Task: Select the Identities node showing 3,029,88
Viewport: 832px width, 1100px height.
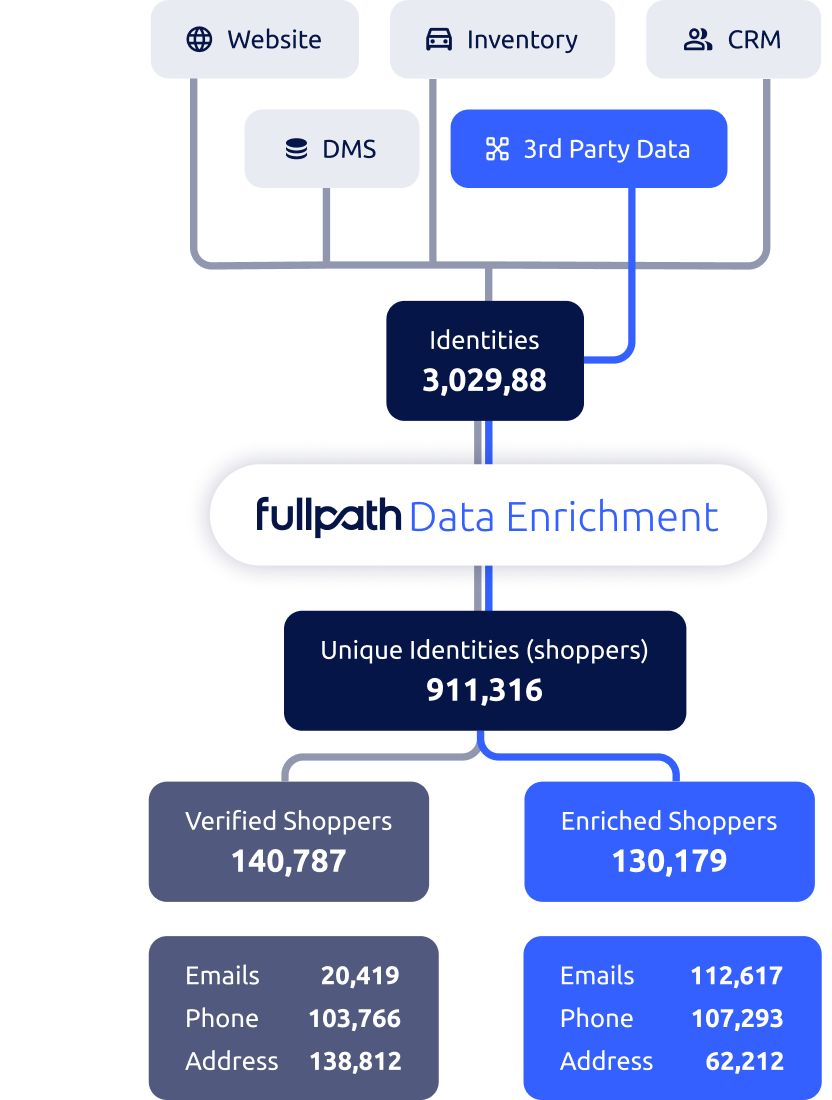Action: click(485, 360)
